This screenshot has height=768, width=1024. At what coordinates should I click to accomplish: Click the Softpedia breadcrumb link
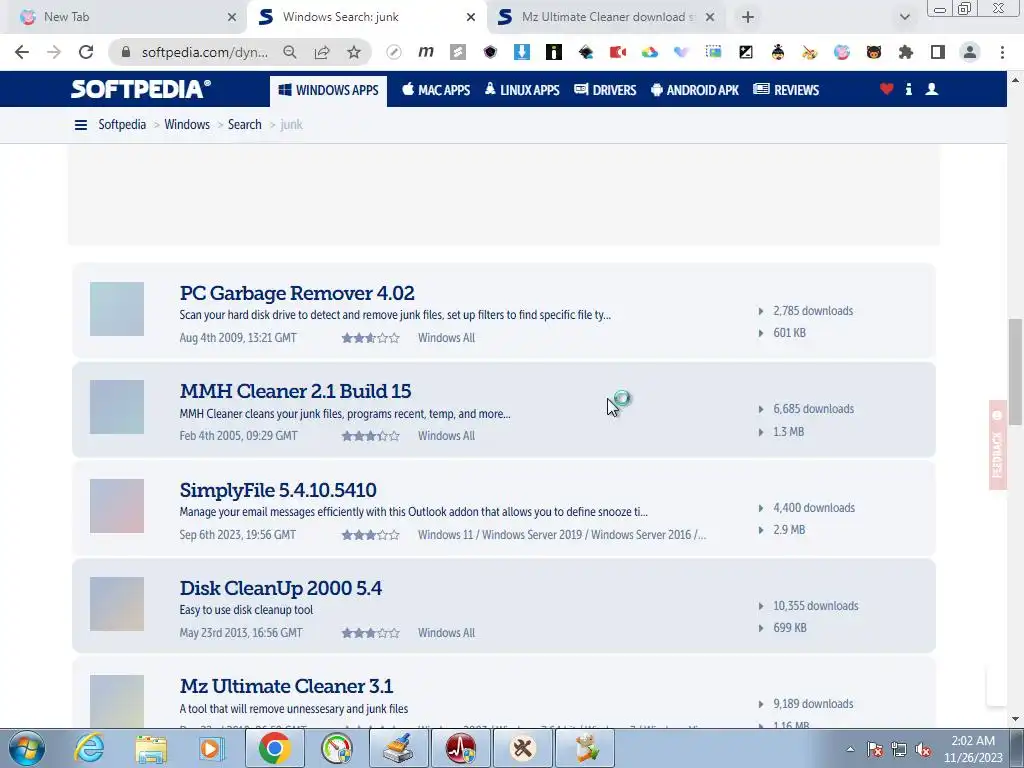pyautogui.click(x=122, y=125)
